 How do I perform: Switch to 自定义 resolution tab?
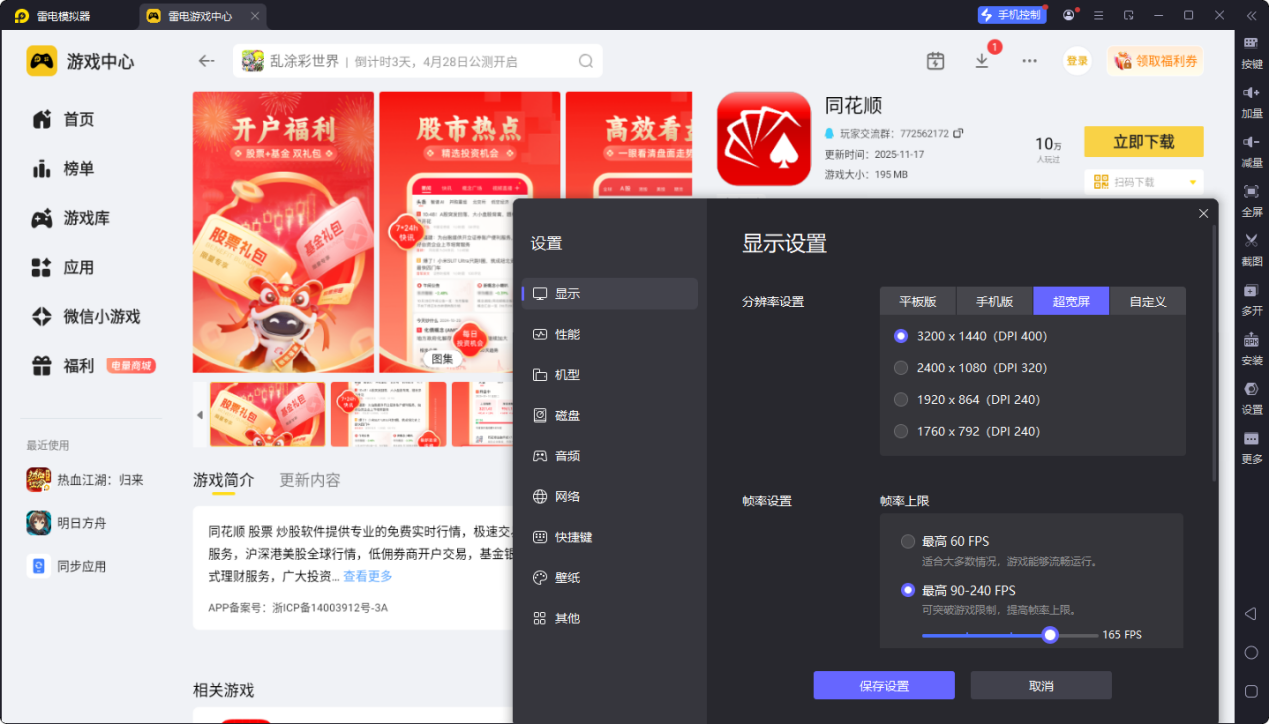tap(1148, 301)
